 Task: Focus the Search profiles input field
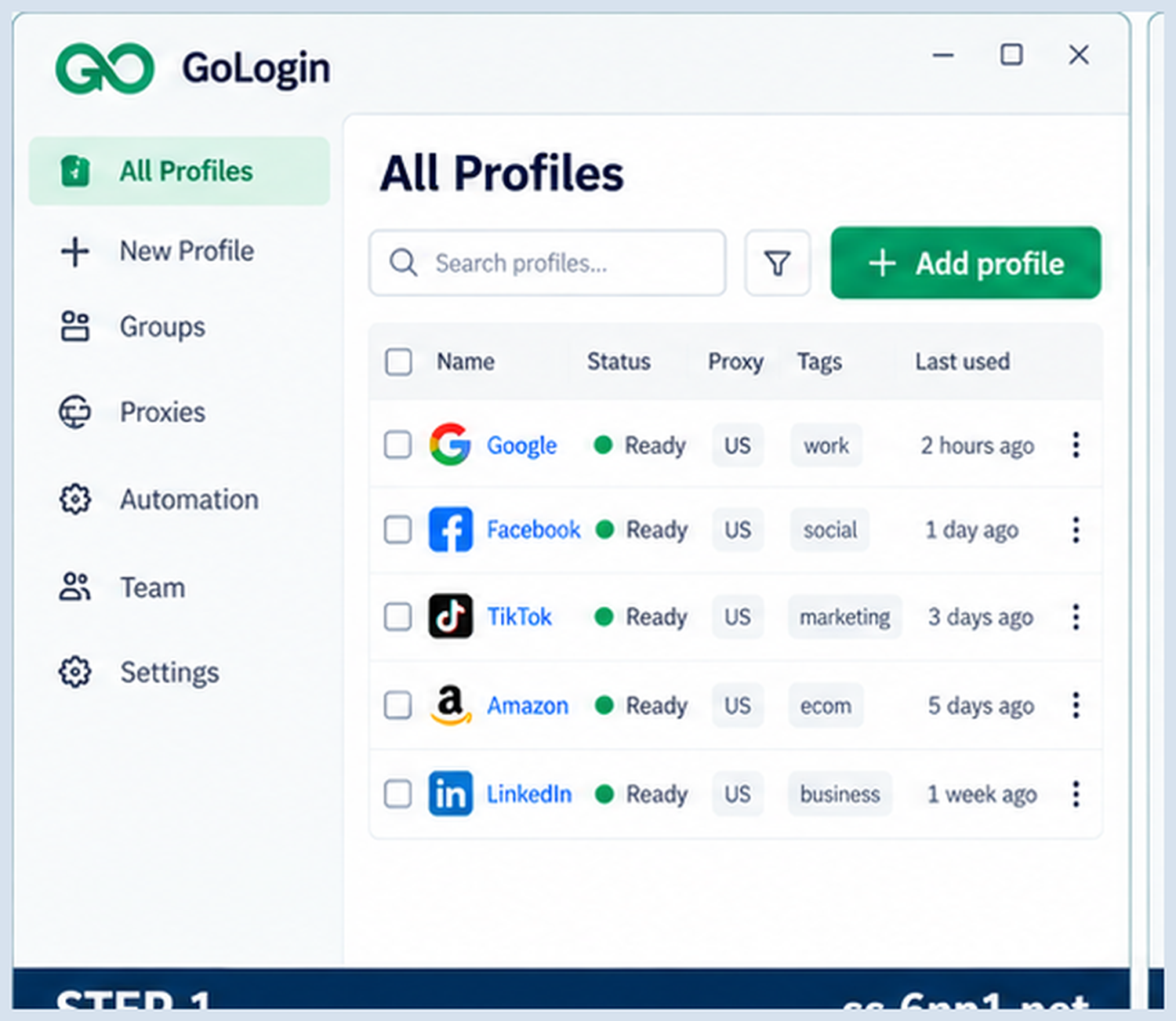point(547,263)
